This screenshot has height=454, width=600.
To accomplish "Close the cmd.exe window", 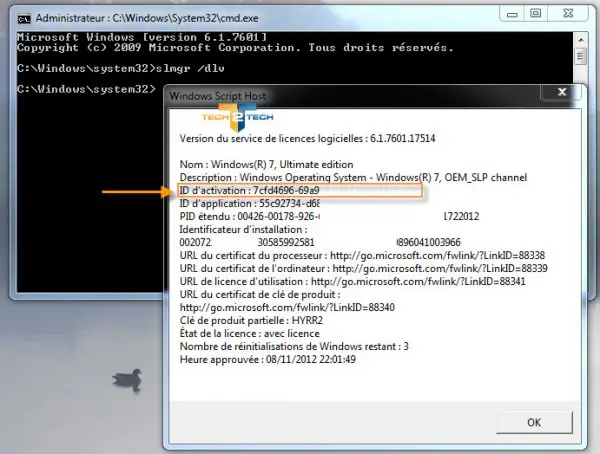I will point(568,14).
